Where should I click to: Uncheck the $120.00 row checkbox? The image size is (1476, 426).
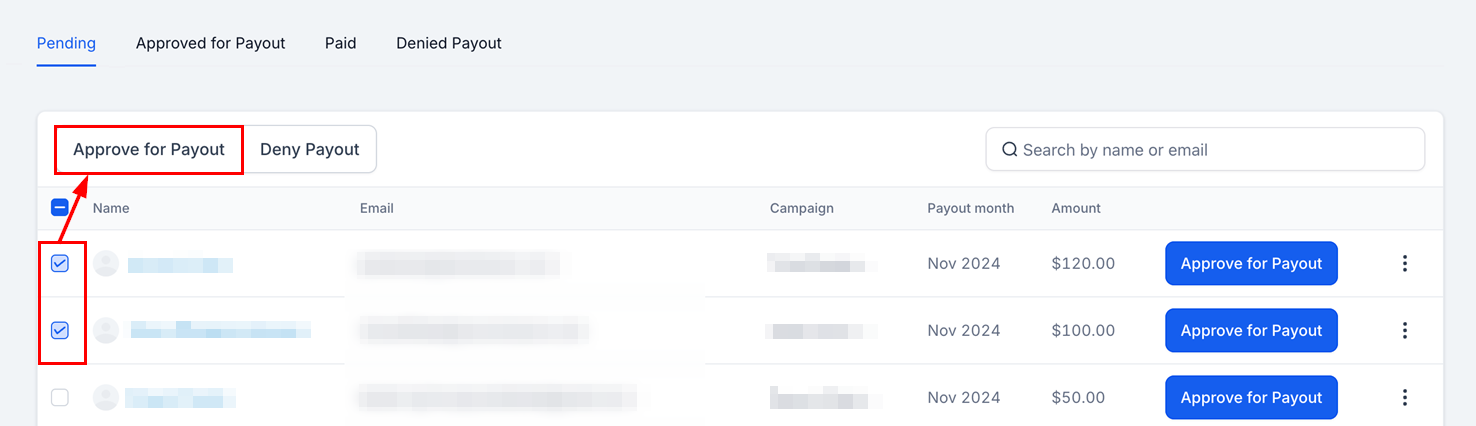point(60,264)
